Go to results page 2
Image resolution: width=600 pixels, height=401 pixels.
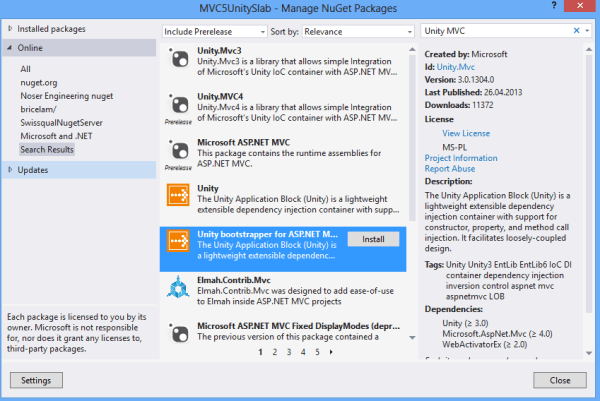tap(274, 352)
